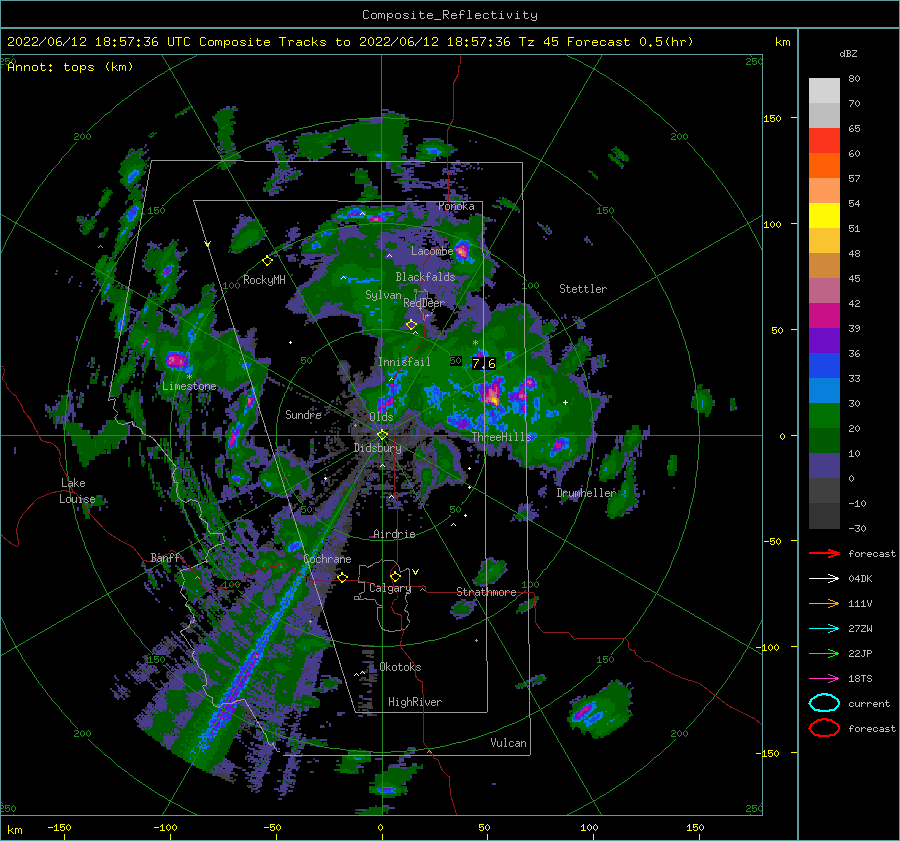Click the RockyMH label on map
Viewport: 900px width, 841px height.
pos(264,280)
